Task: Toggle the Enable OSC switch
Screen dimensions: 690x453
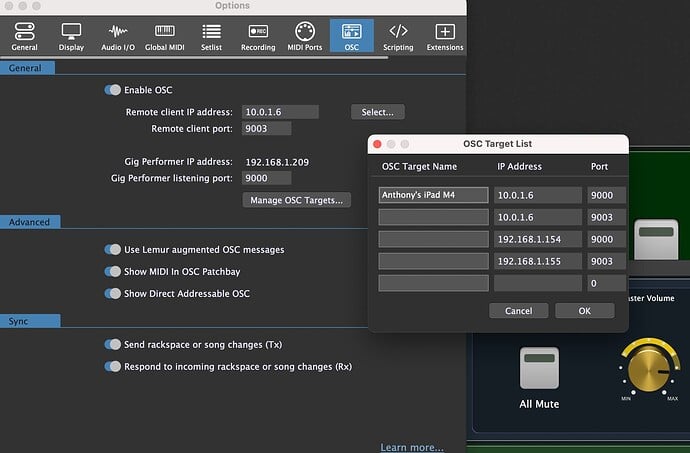Action: (x=113, y=90)
